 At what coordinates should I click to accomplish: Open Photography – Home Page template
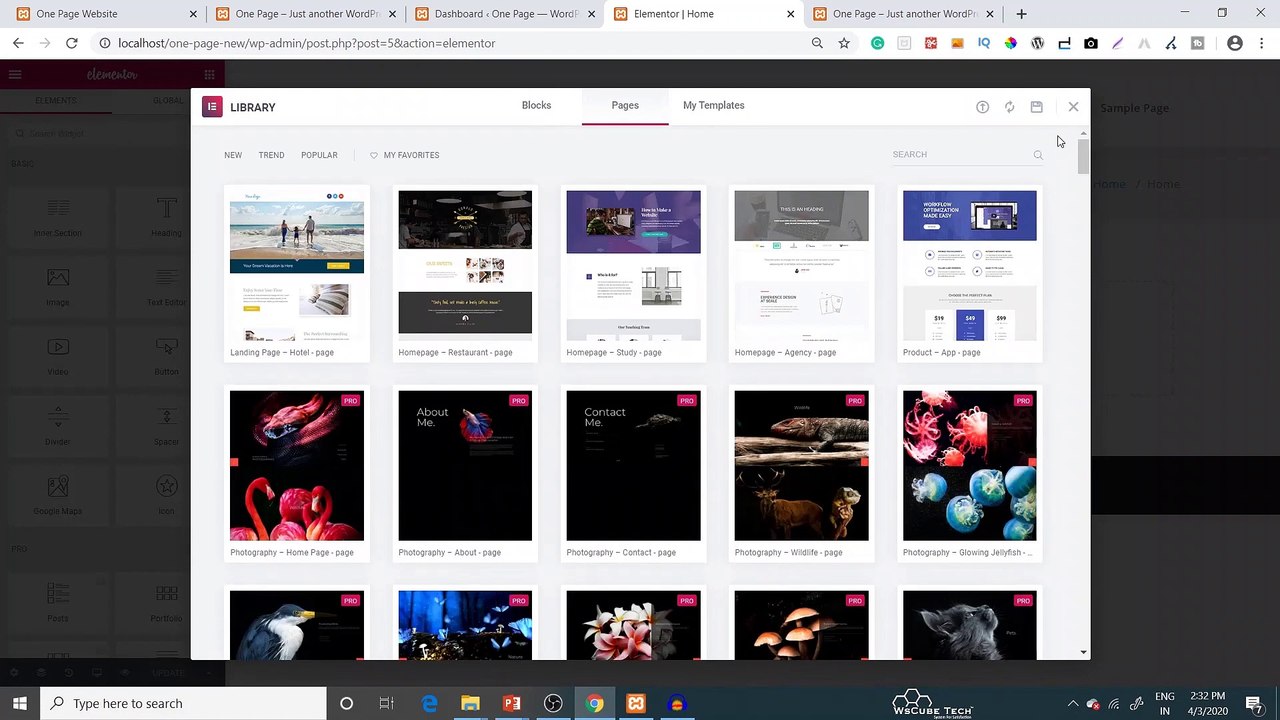coord(297,473)
